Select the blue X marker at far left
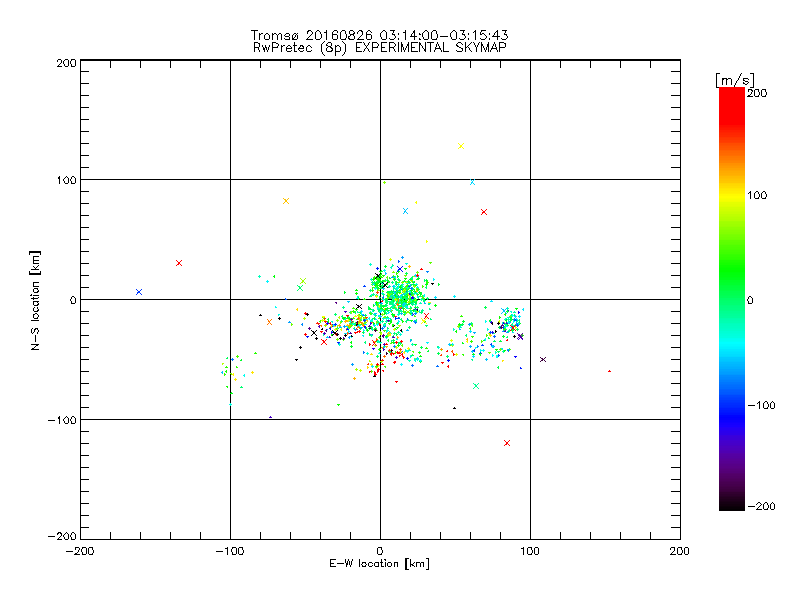800x600 pixels. click(x=139, y=292)
